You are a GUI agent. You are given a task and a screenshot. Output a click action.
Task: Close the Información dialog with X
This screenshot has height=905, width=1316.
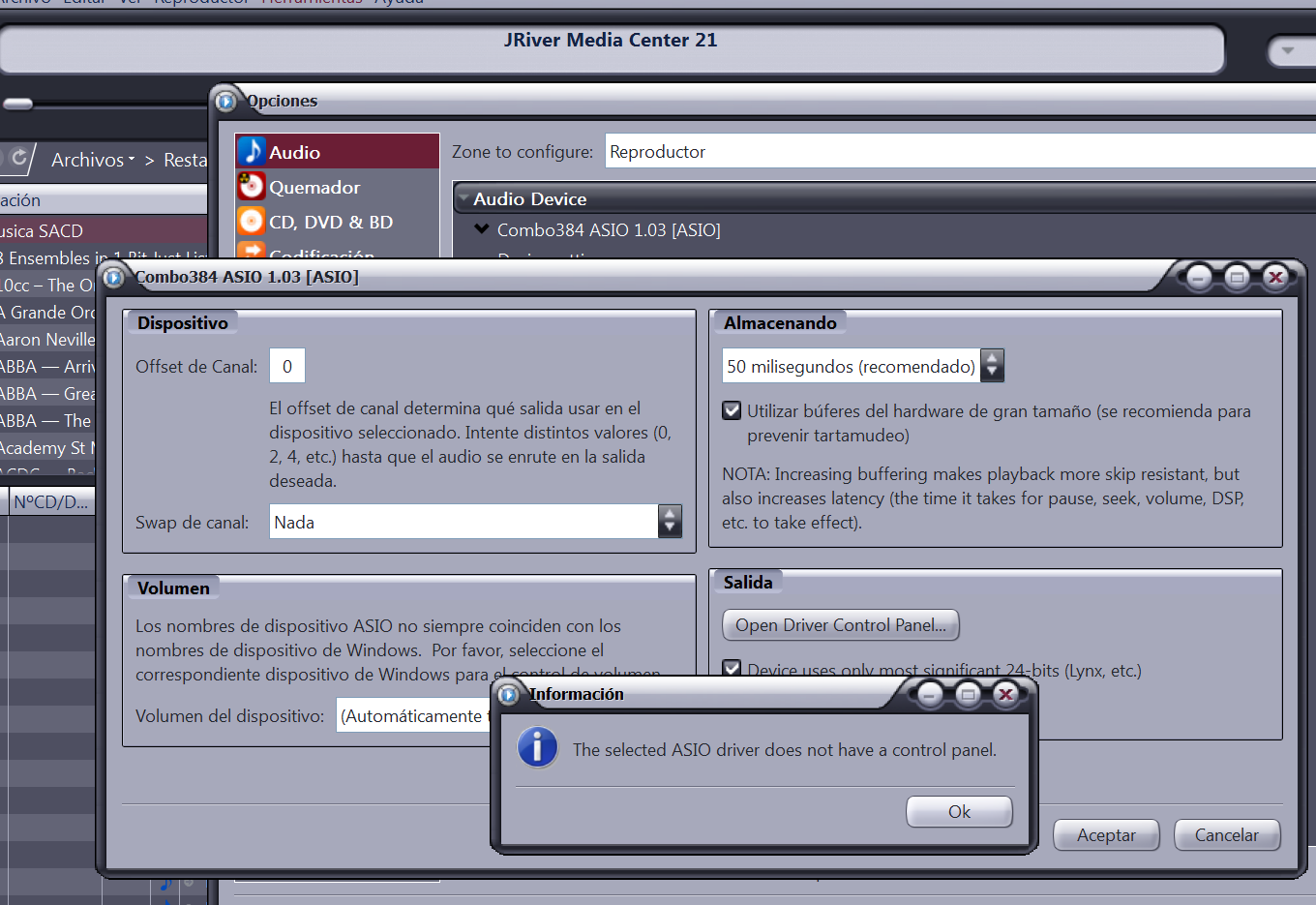coord(1006,694)
